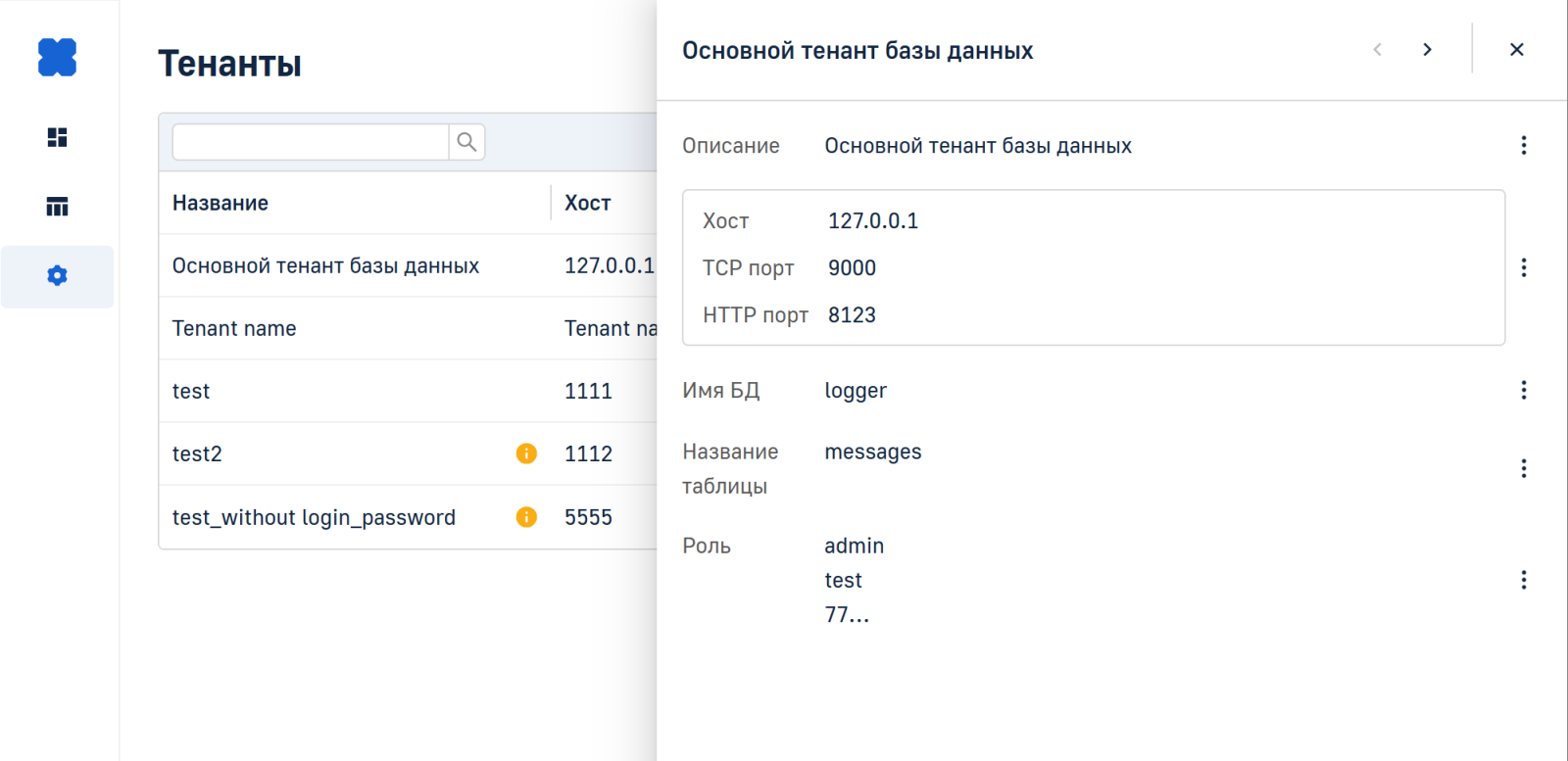Open options menu for Описание field
This screenshot has height=761, width=1568.
point(1523,145)
